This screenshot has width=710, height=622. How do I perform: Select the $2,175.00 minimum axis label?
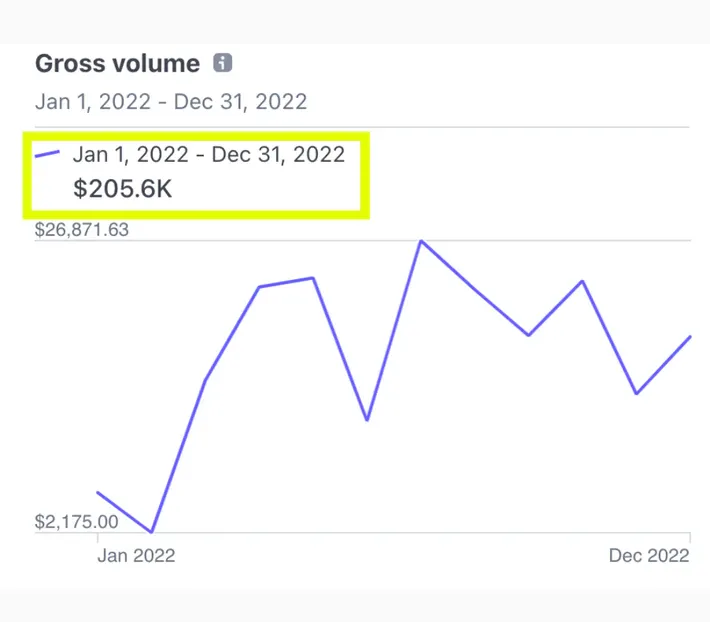[76, 522]
